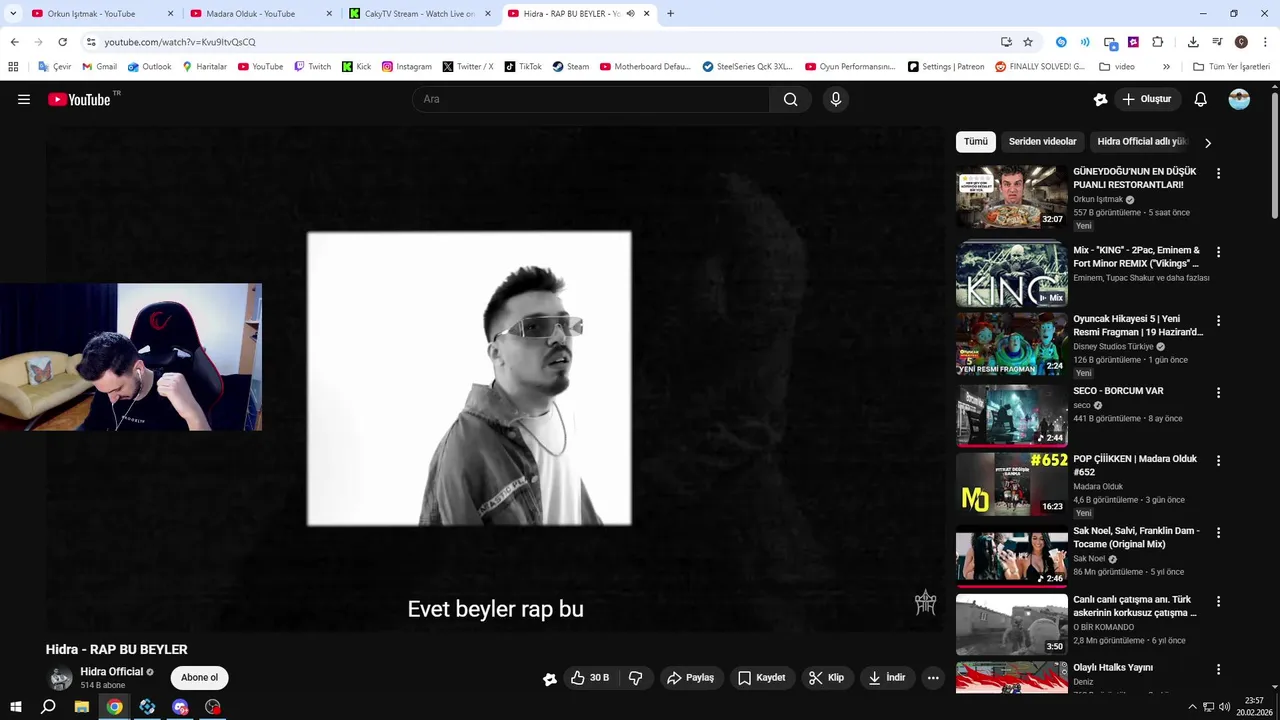Select the Tümü filter chip
This screenshot has width=1280, height=720.
pos(975,142)
